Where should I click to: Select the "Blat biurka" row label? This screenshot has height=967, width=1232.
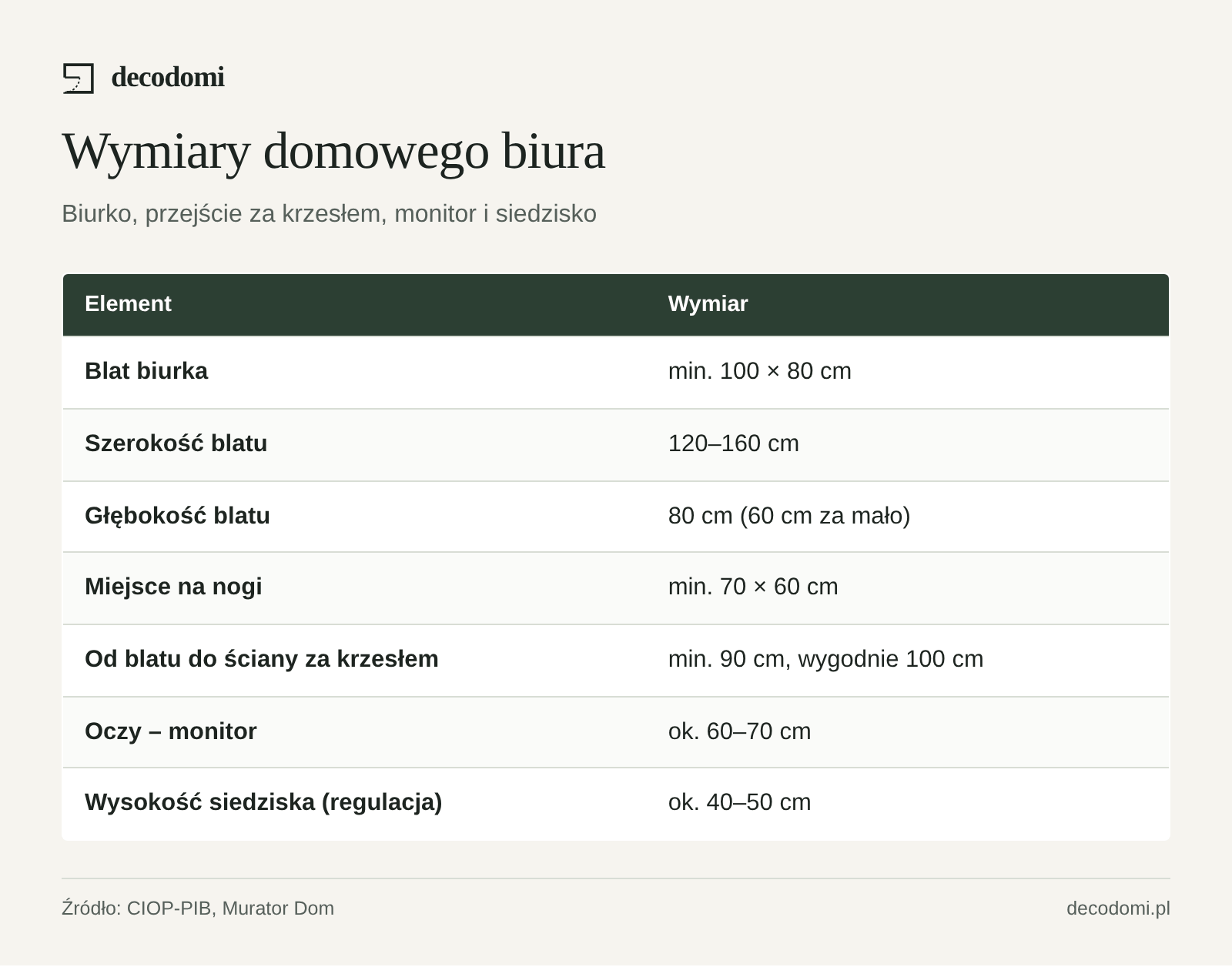(146, 371)
